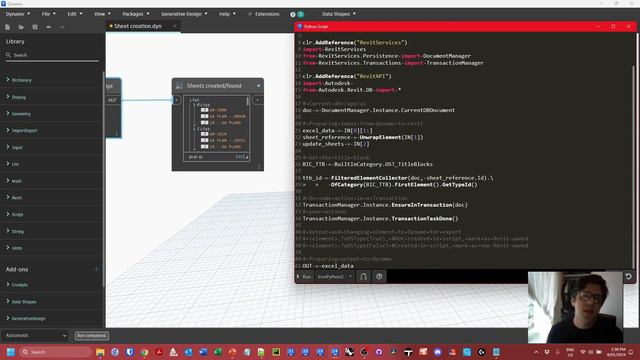Click the OUT port of Python node

tap(112, 100)
